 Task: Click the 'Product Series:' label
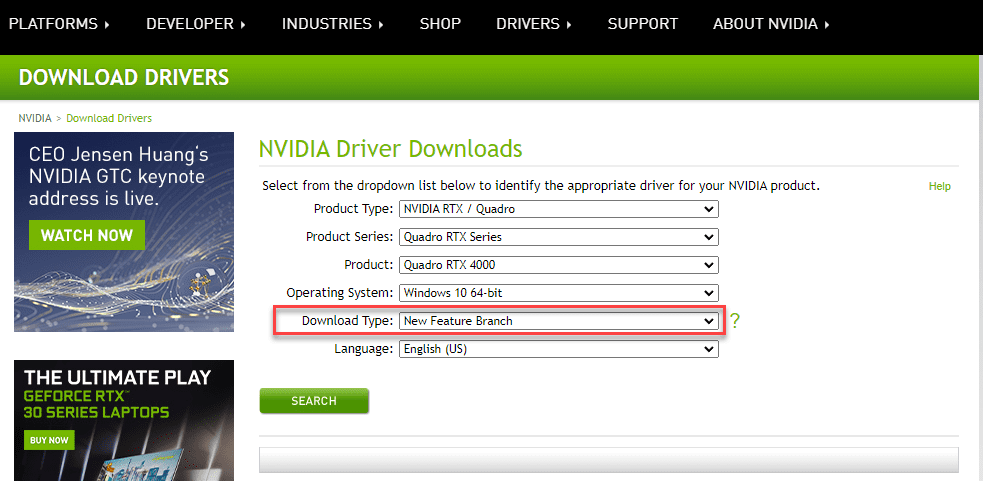click(x=350, y=237)
